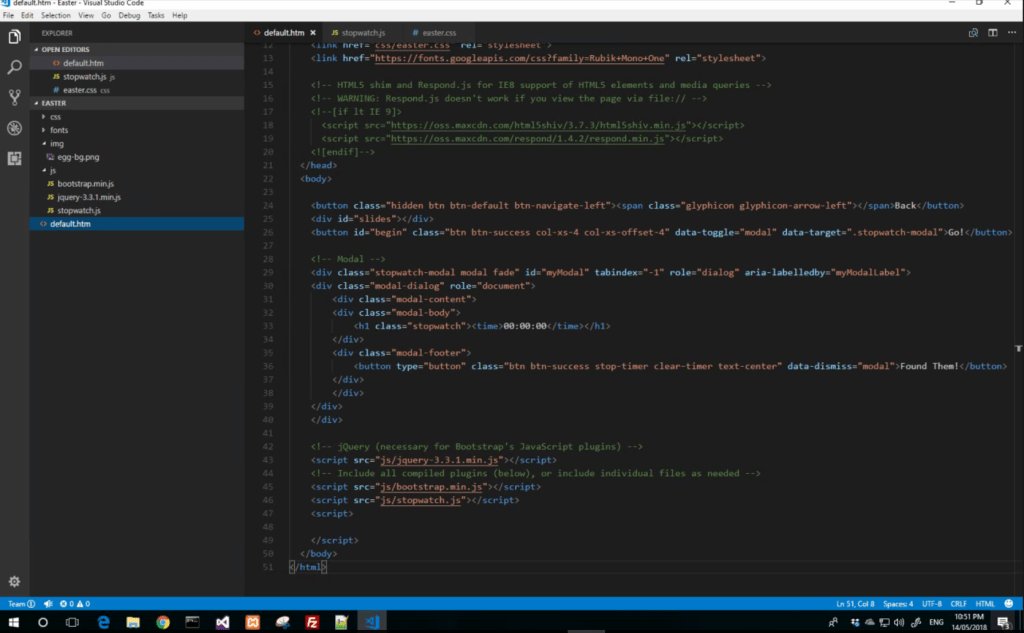Open Cortana search circle on taskbar
The image size is (1024, 633).
(x=42, y=622)
